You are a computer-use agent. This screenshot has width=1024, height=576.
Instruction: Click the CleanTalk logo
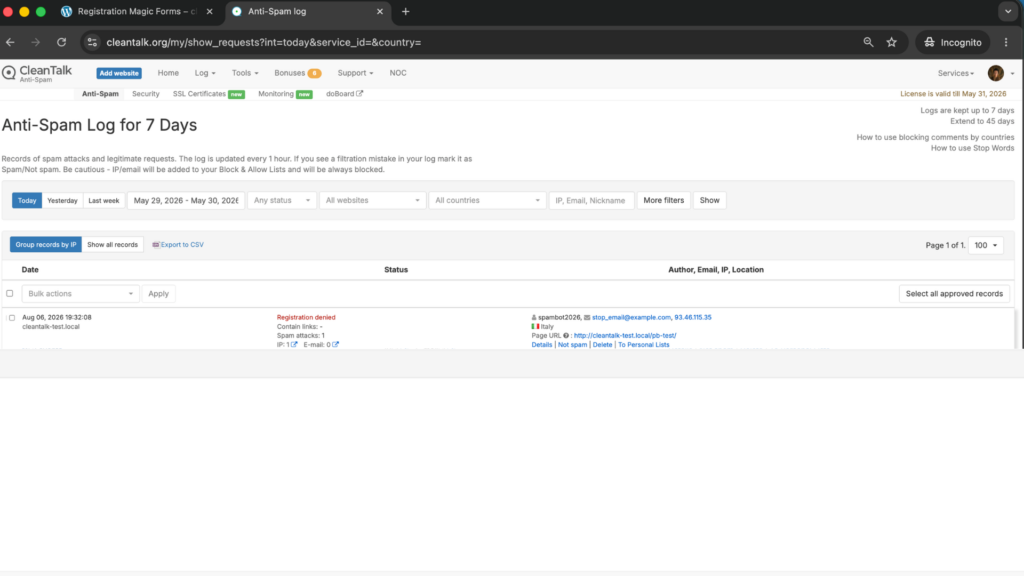coord(37,73)
